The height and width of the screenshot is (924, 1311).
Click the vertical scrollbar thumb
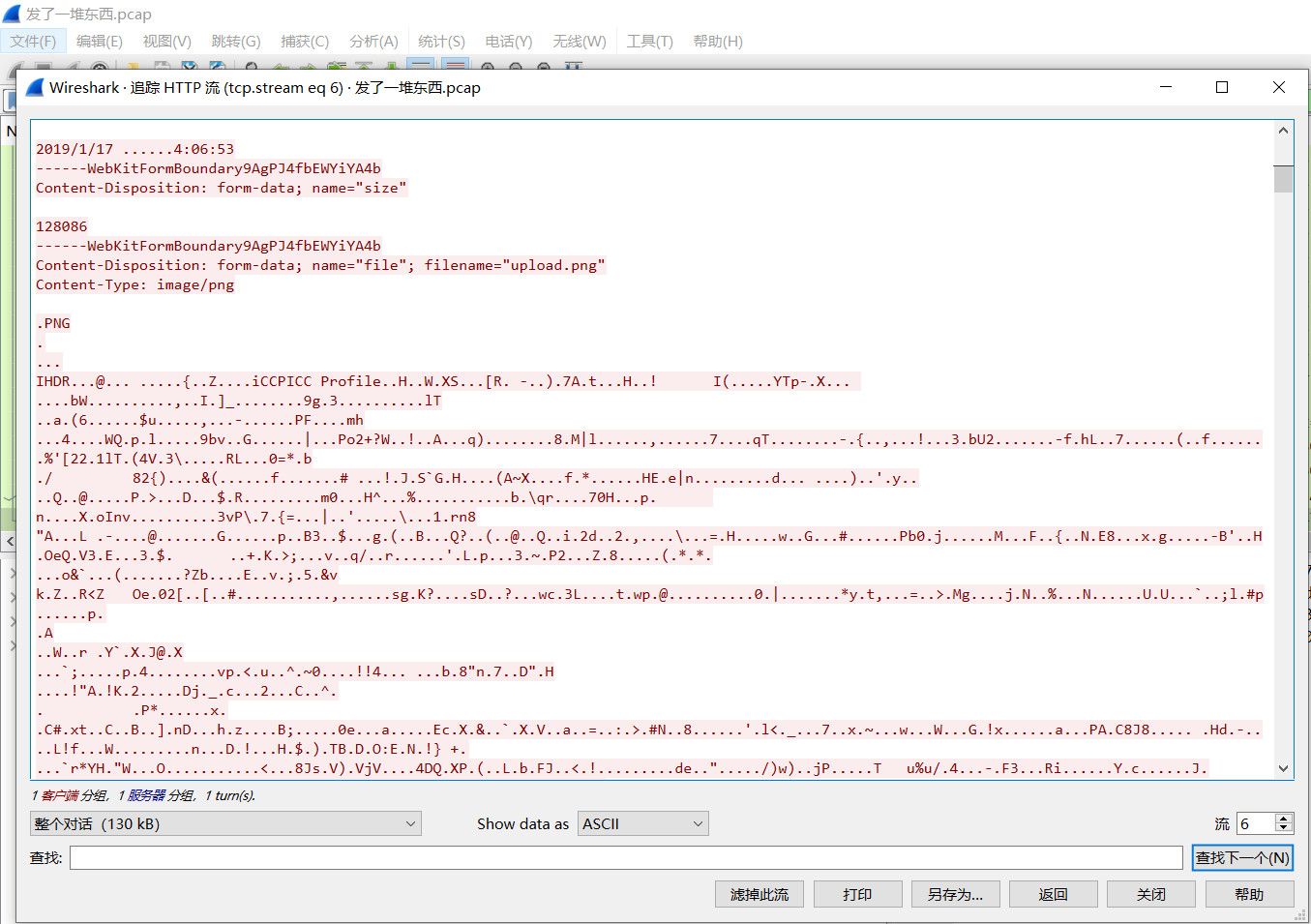point(1284,179)
